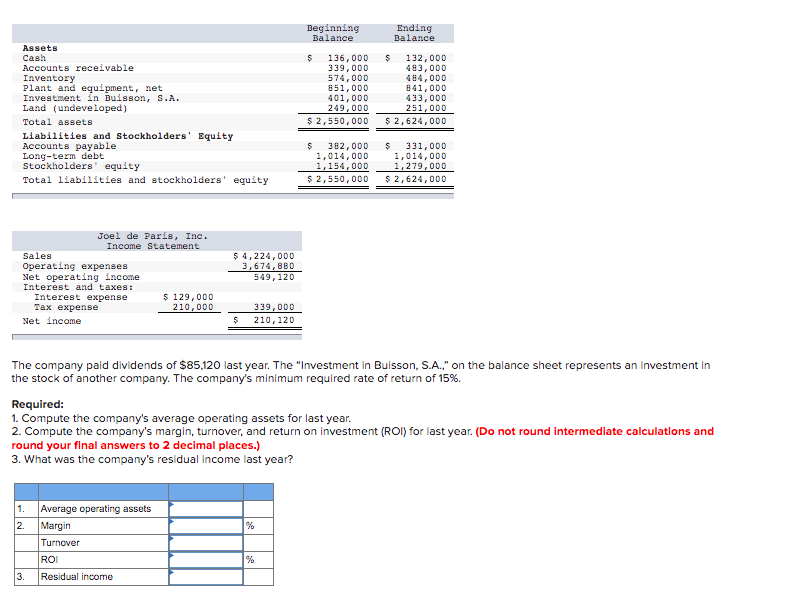Click Plant and equipment beginning value 851,000
This screenshot has width=788, height=597.
[348, 88]
